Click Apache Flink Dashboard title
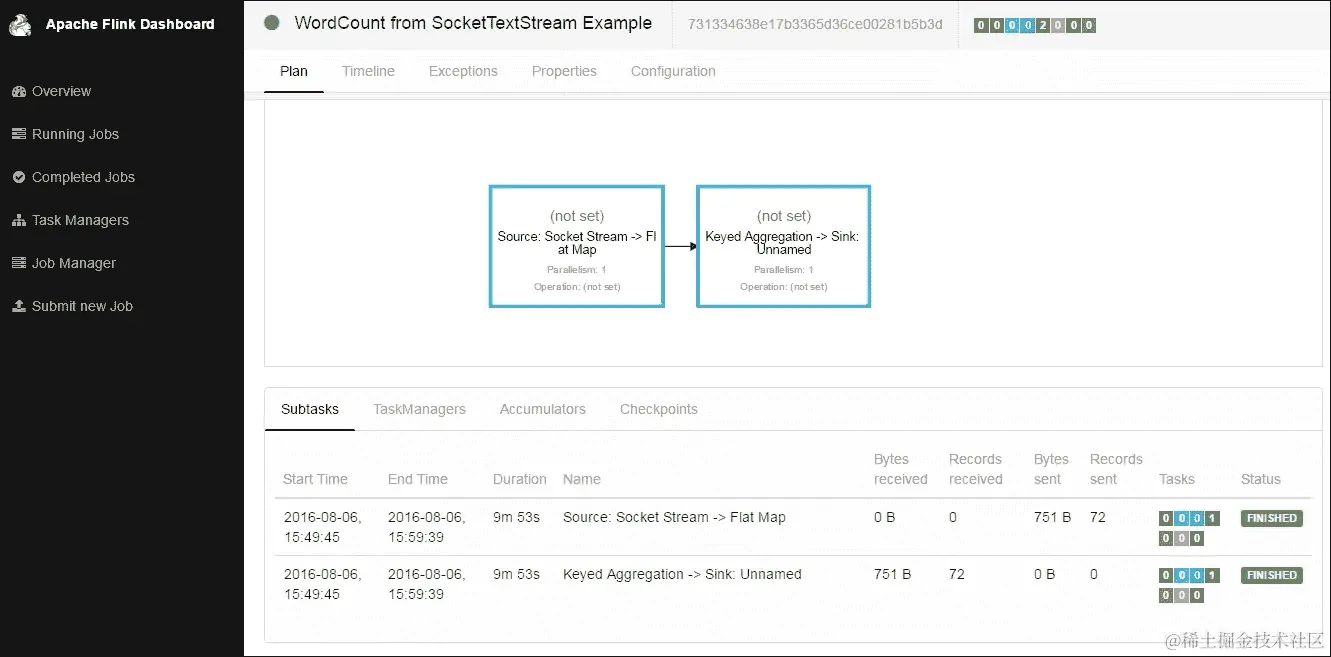 130,24
